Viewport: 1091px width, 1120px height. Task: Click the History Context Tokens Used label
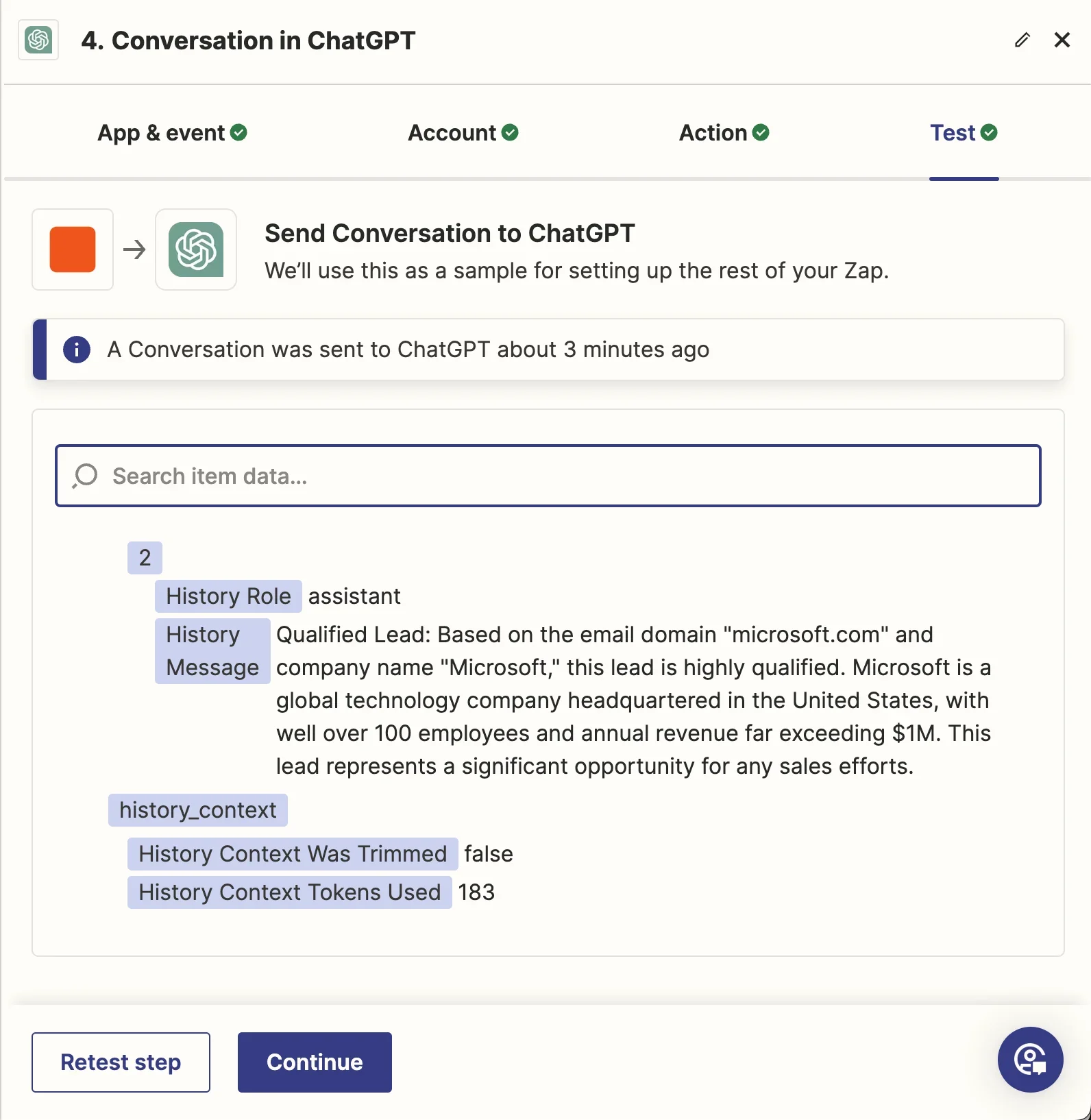[x=290, y=892]
